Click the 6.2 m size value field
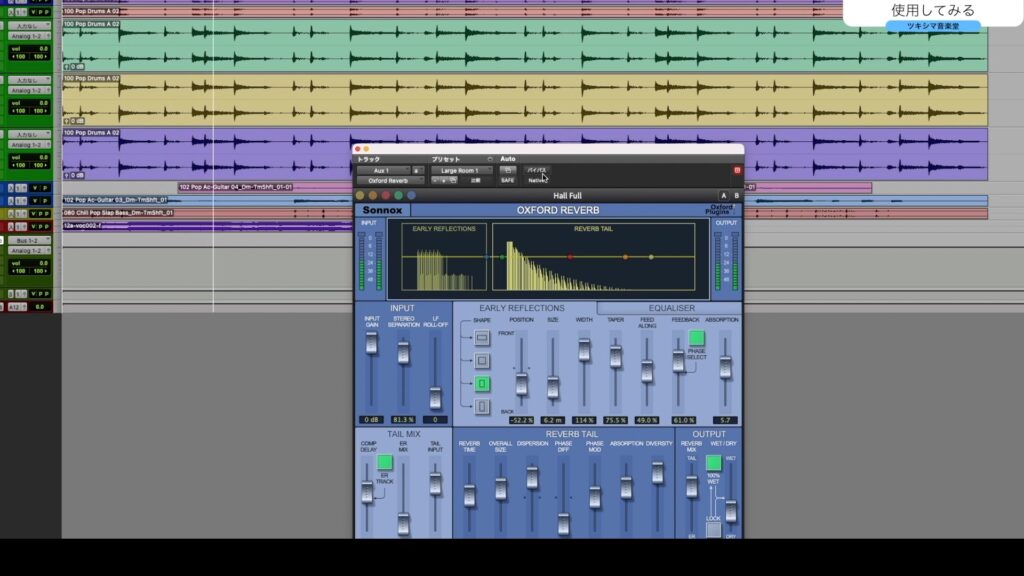Screen dimensions: 1024x576 (552, 421)
